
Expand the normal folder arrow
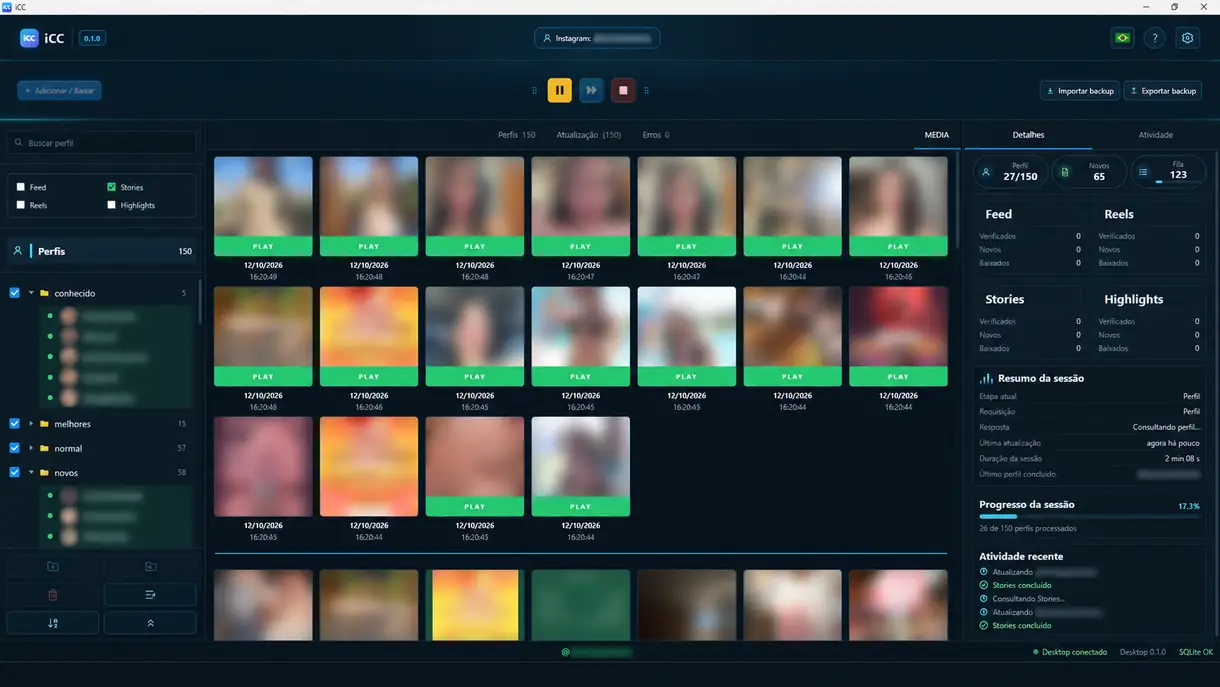tap(31, 448)
